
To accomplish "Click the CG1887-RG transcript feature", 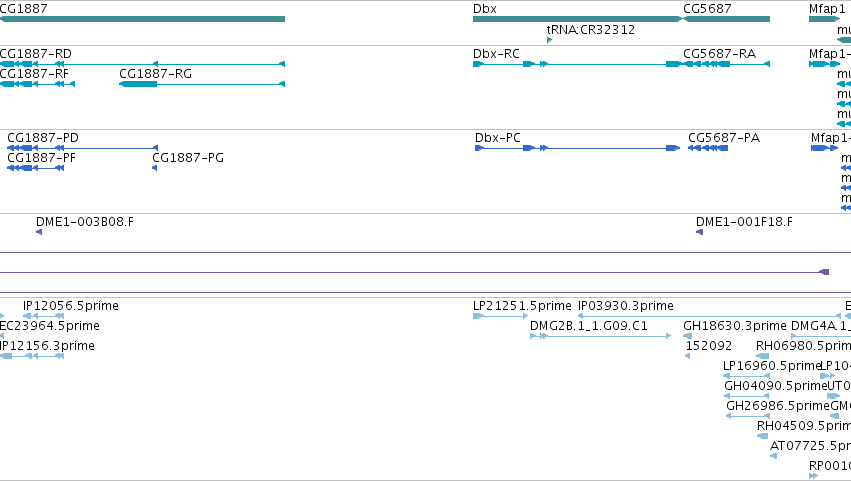I will pos(202,84).
